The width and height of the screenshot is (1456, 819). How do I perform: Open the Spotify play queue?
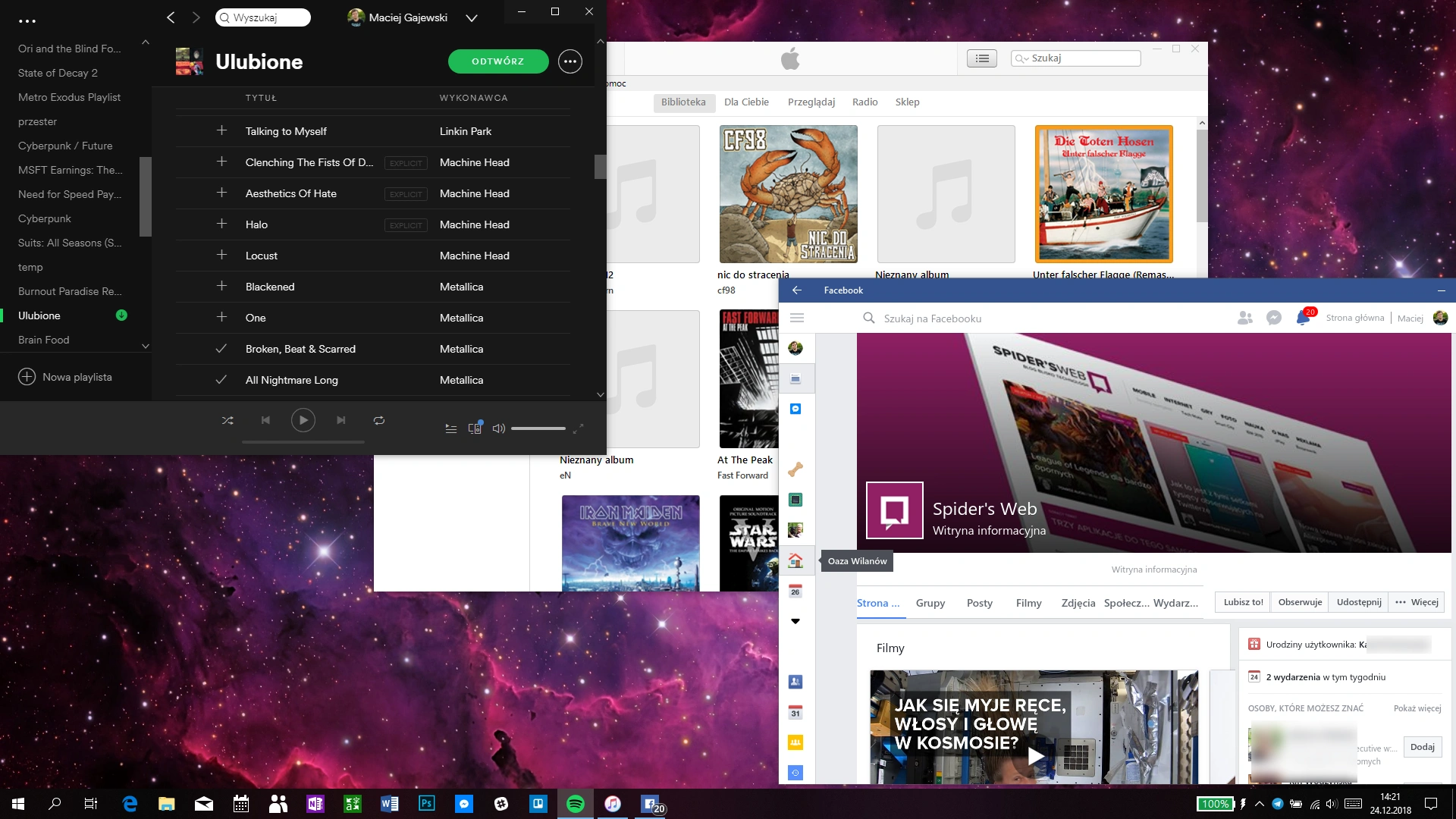[450, 428]
